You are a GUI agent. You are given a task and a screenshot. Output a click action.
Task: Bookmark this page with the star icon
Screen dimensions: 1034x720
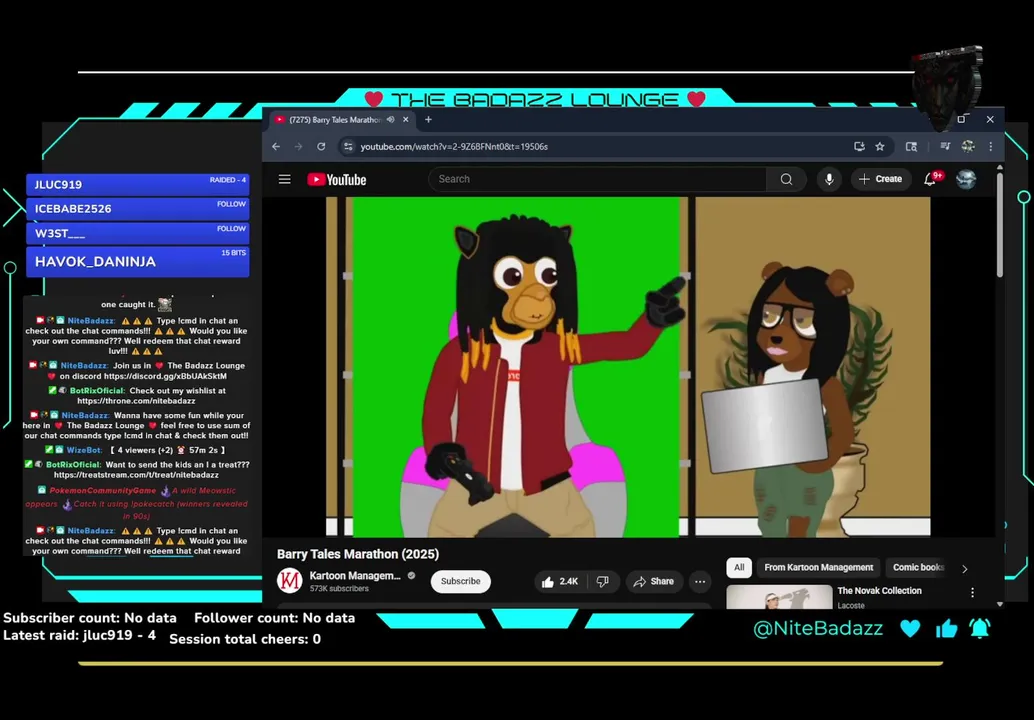(880, 146)
